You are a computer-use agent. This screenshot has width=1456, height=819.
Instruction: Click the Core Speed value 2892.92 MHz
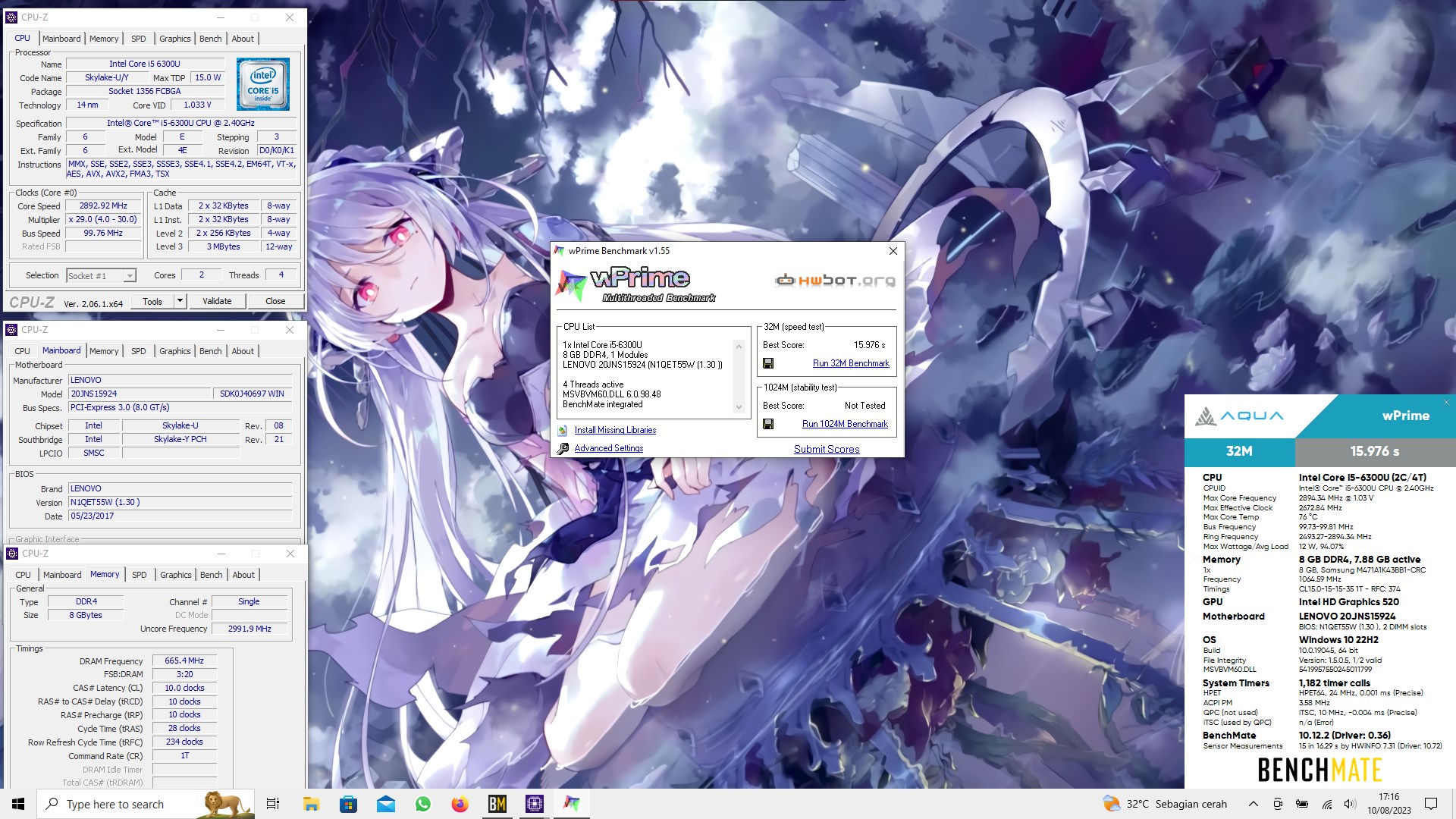click(104, 206)
